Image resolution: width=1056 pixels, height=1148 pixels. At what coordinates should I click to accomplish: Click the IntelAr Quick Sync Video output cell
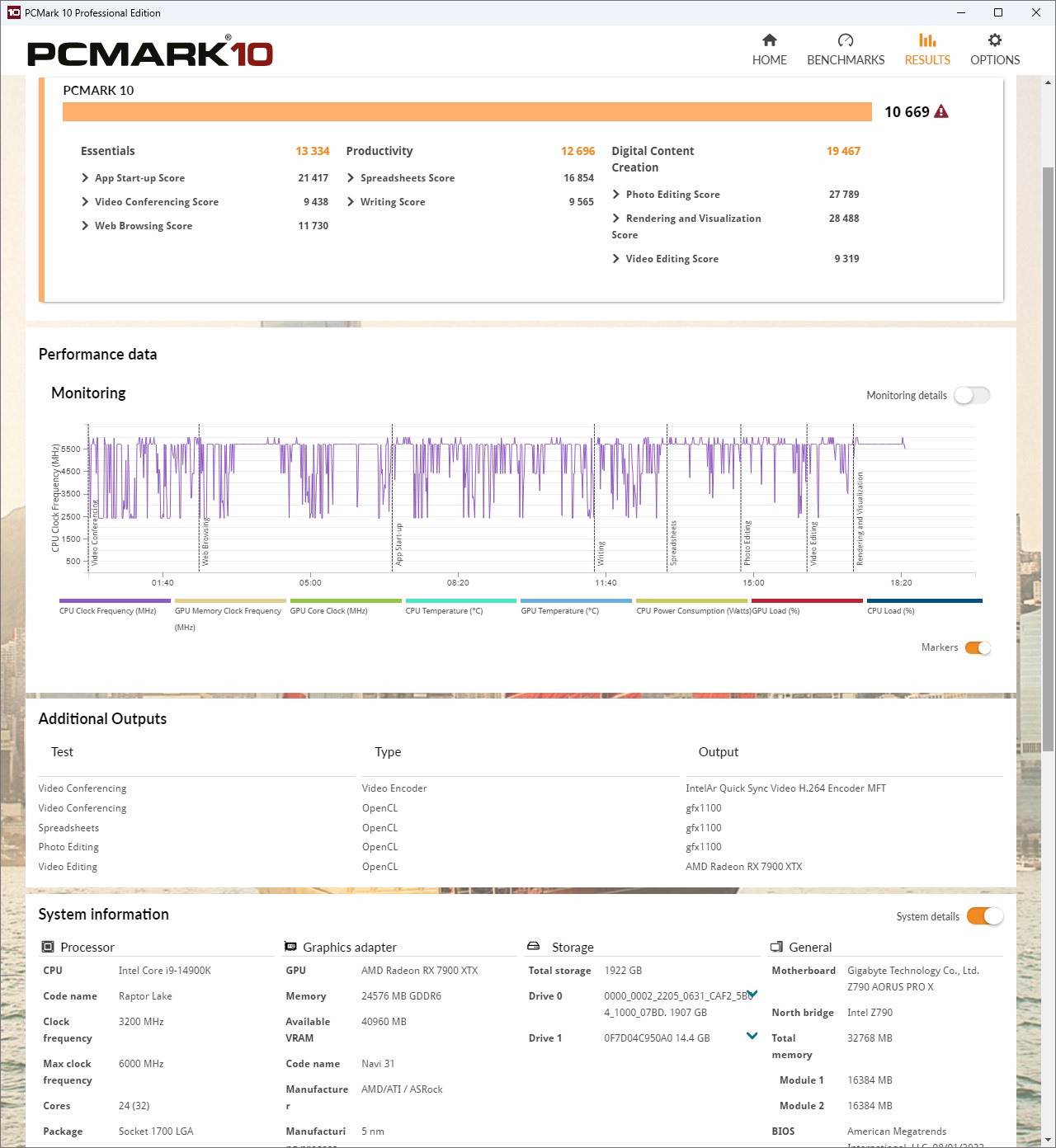(785, 788)
